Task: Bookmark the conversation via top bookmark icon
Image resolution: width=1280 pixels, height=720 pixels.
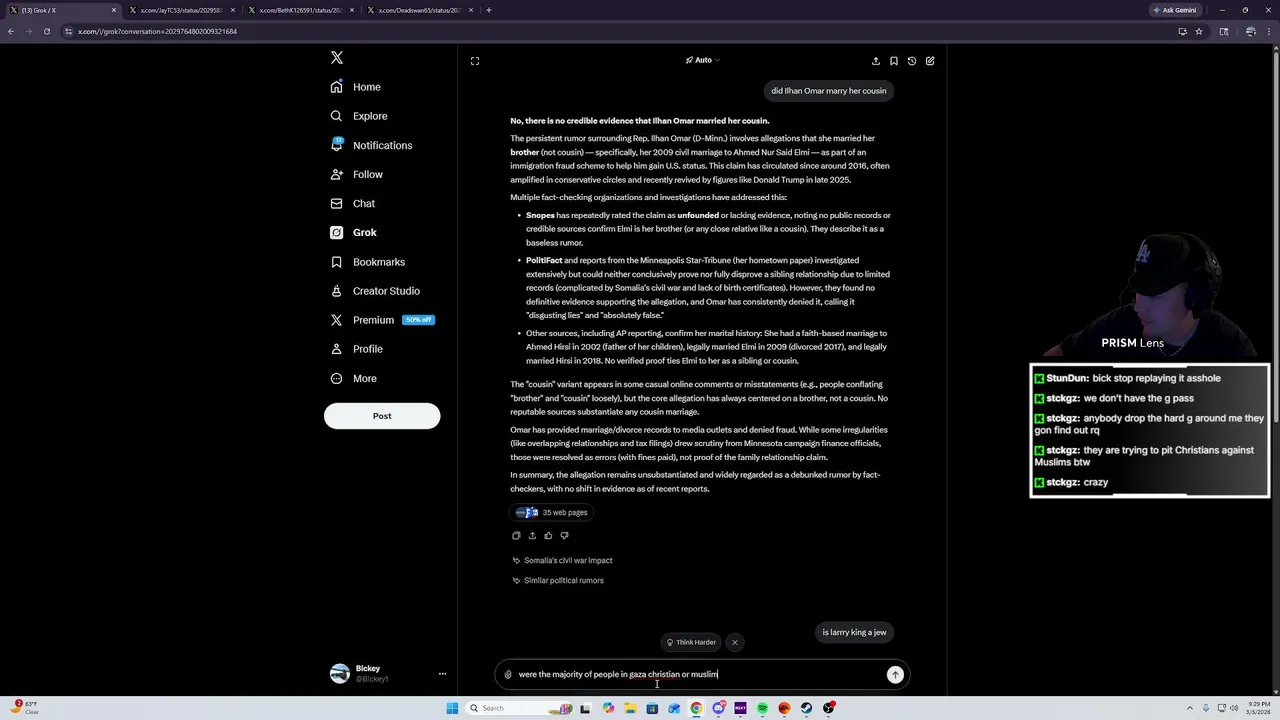Action: click(894, 61)
